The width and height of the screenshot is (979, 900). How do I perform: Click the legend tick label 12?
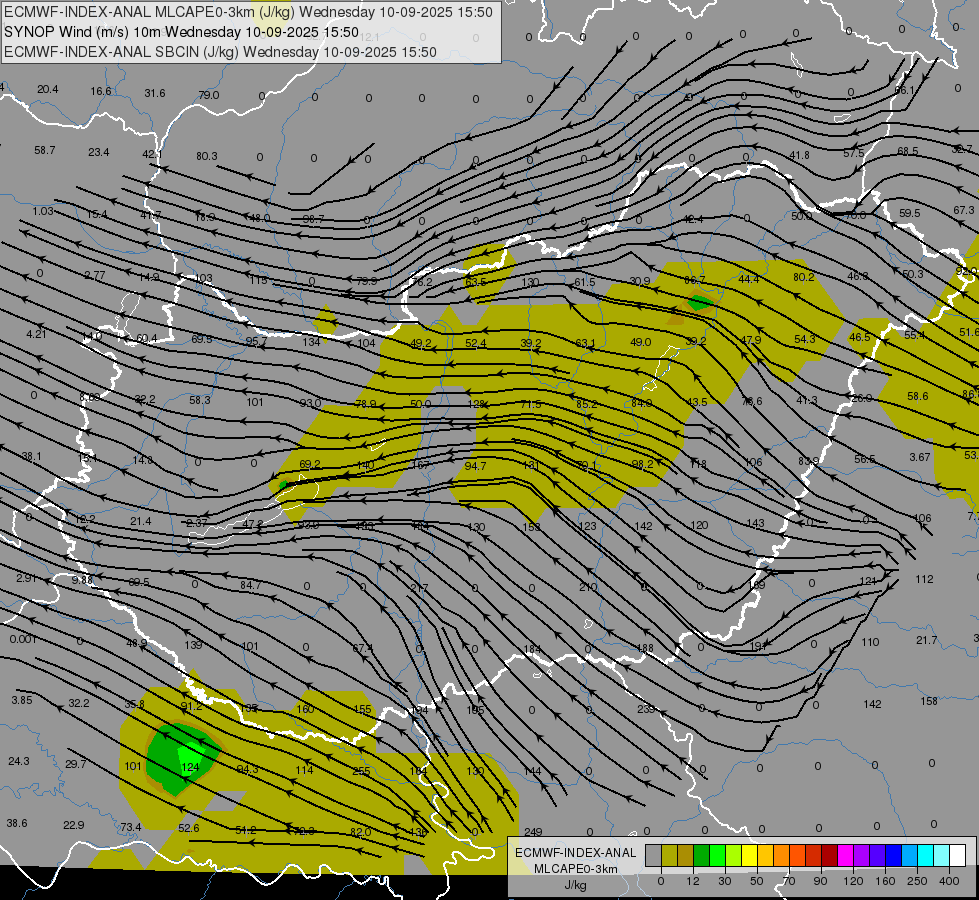point(692,881)
